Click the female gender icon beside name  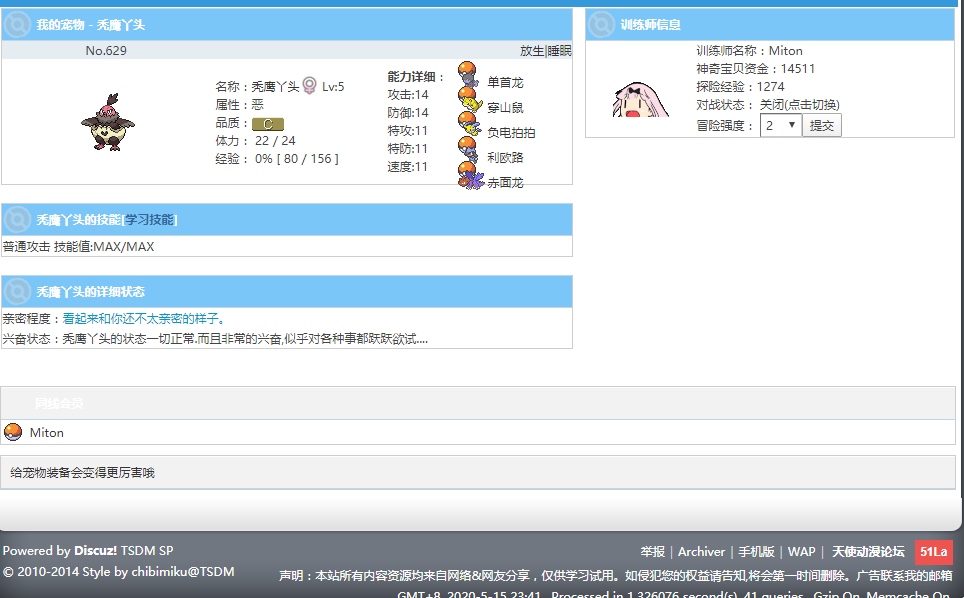point(310,85)
